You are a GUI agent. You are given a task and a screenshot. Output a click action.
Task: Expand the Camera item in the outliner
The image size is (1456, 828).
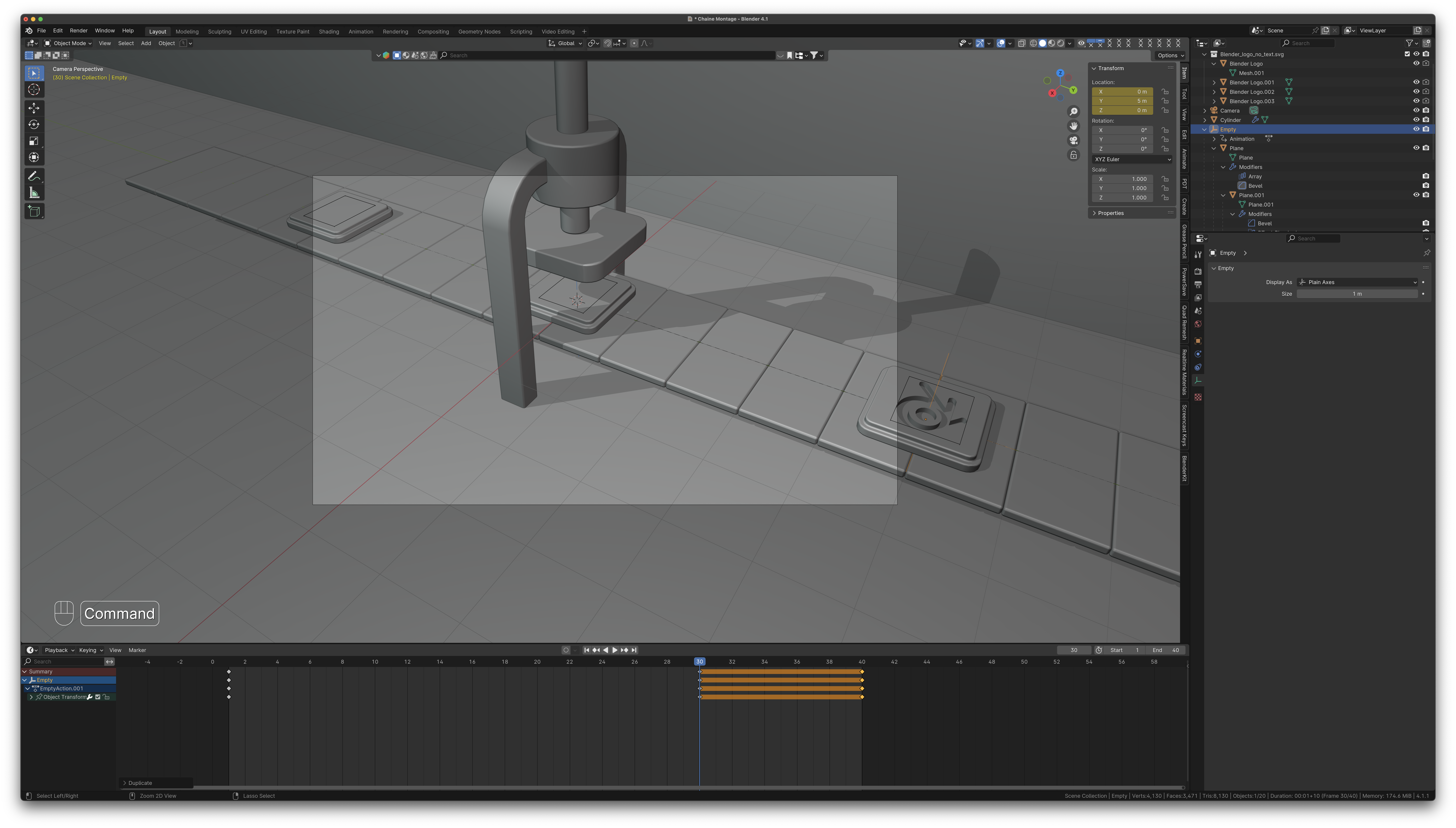pyautogui.click(x=1205, y=111)
